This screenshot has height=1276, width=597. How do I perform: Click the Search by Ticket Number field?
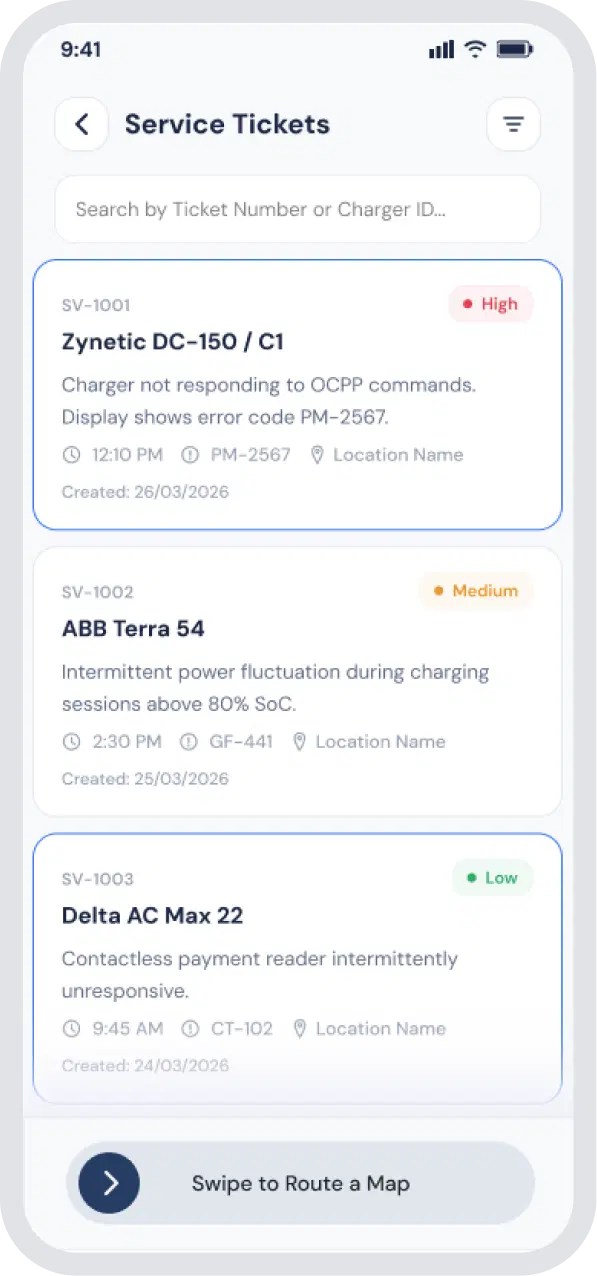tap(297, 209)
